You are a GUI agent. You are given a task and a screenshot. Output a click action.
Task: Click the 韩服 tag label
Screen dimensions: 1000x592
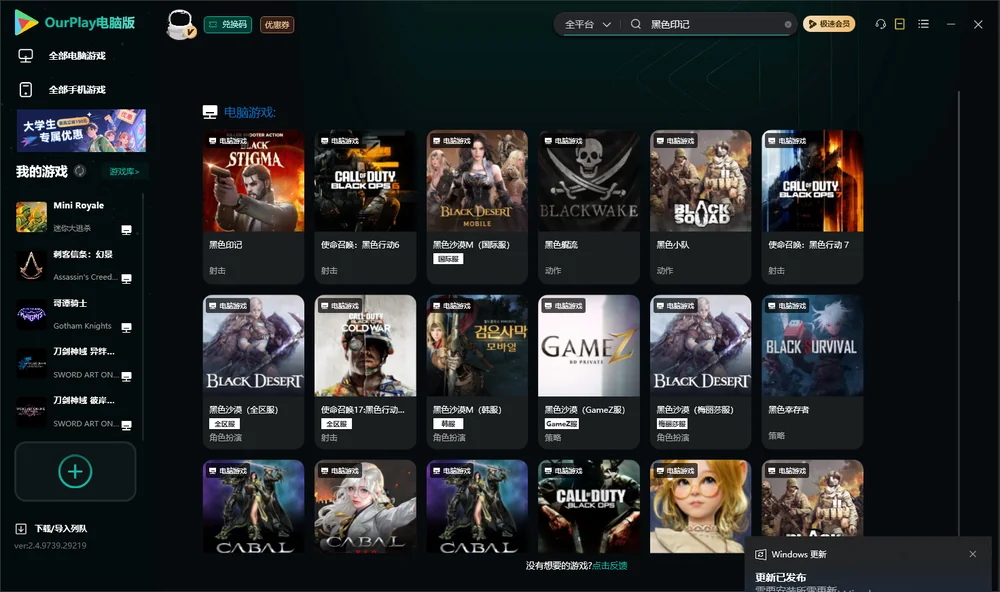coord(448,424)
